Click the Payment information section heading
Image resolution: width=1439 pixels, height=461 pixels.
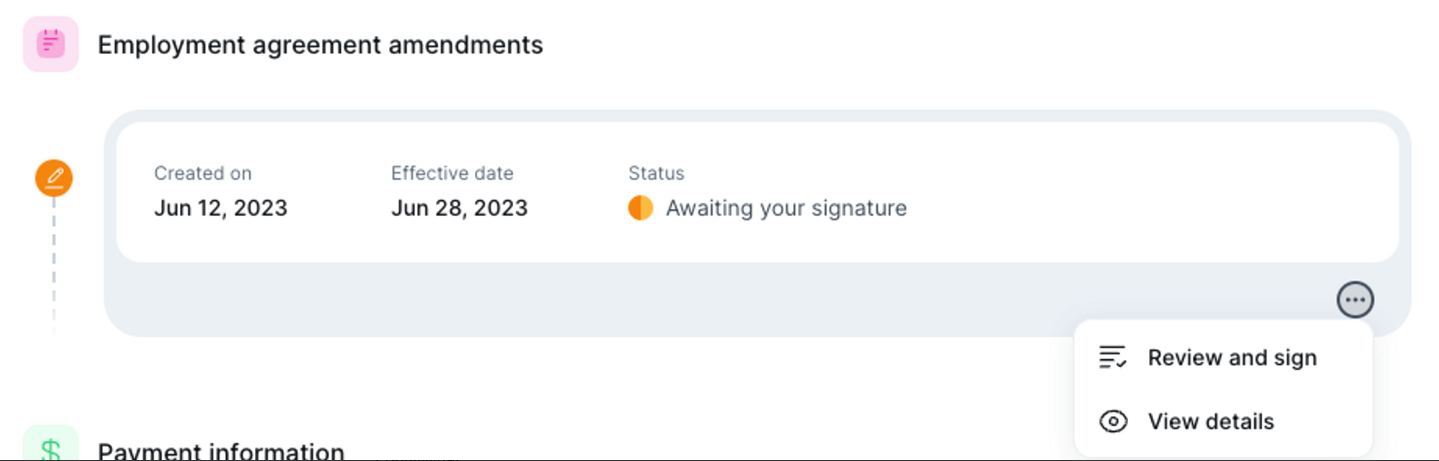(221, 452)
